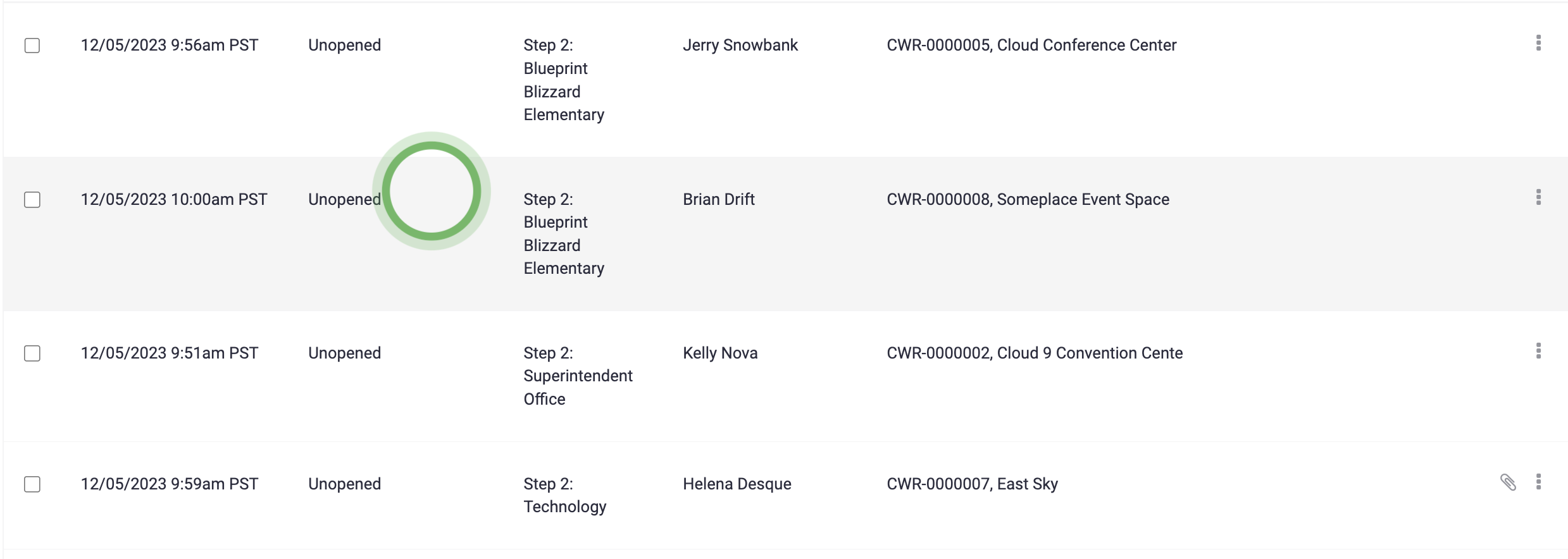1568x559 pixels.
Task: Tick the checkbox for the 10:00am row
Action: (32, 200)
